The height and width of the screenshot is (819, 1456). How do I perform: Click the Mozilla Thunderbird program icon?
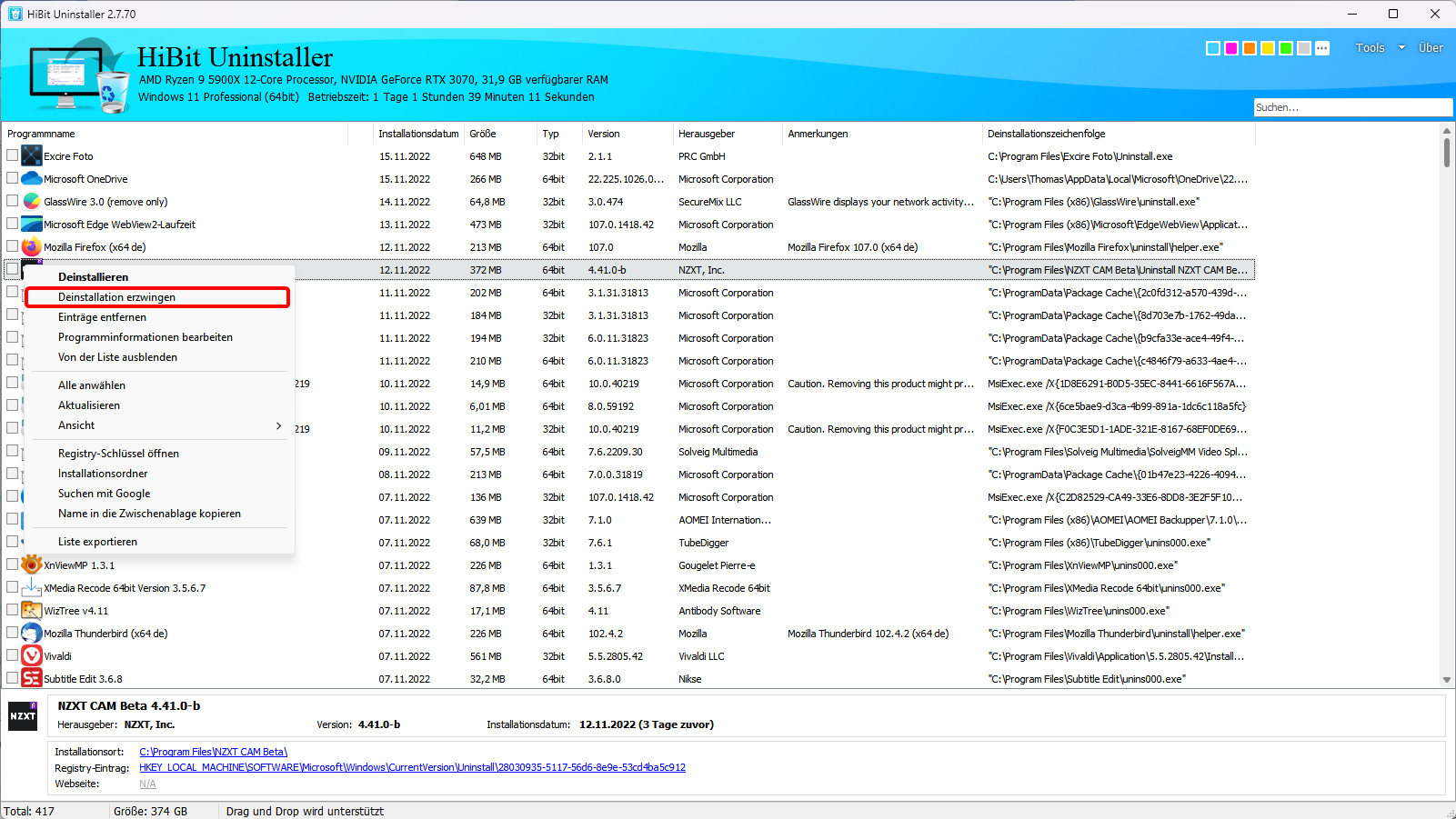(32, 634)
